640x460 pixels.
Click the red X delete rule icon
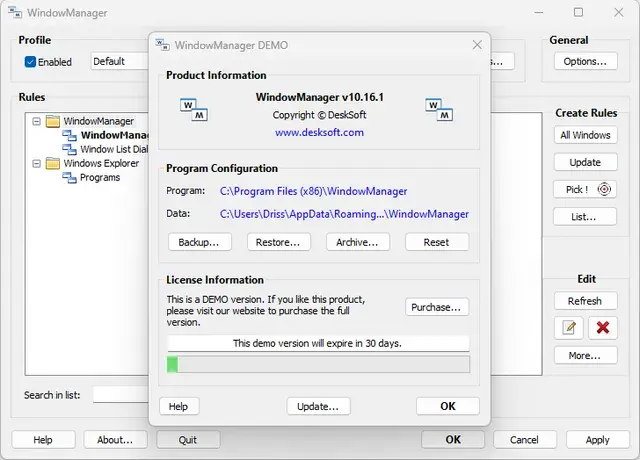click(602, 327)
